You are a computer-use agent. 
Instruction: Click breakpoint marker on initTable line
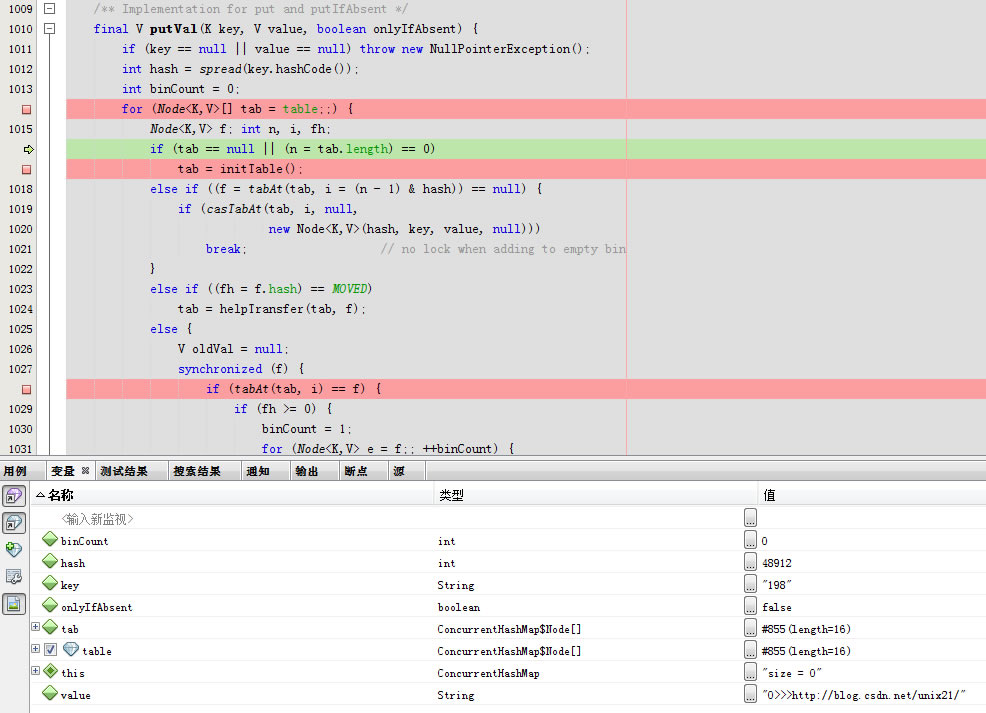tap(26, 170)
